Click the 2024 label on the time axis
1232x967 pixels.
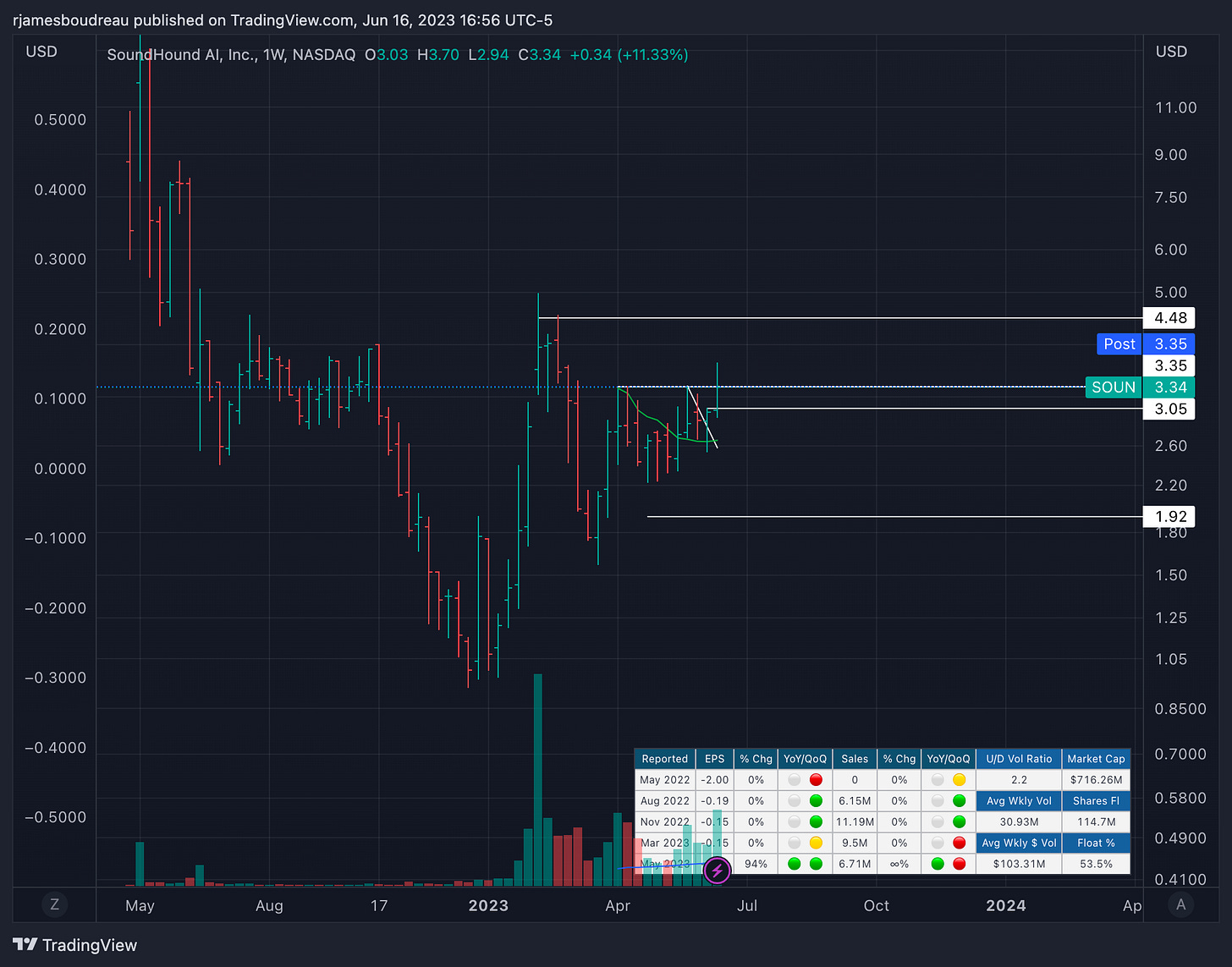coord(1006,905)
